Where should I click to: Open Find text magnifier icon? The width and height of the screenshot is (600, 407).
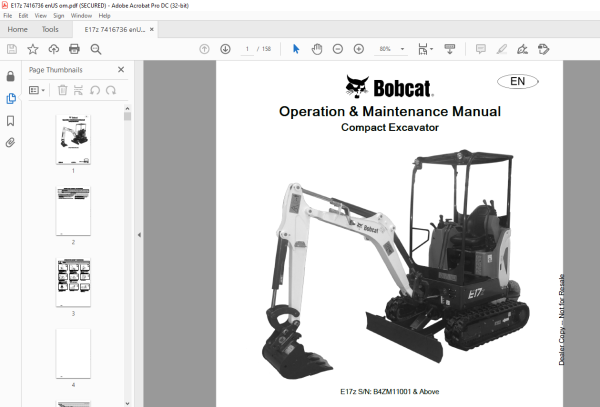pos(96,49)
